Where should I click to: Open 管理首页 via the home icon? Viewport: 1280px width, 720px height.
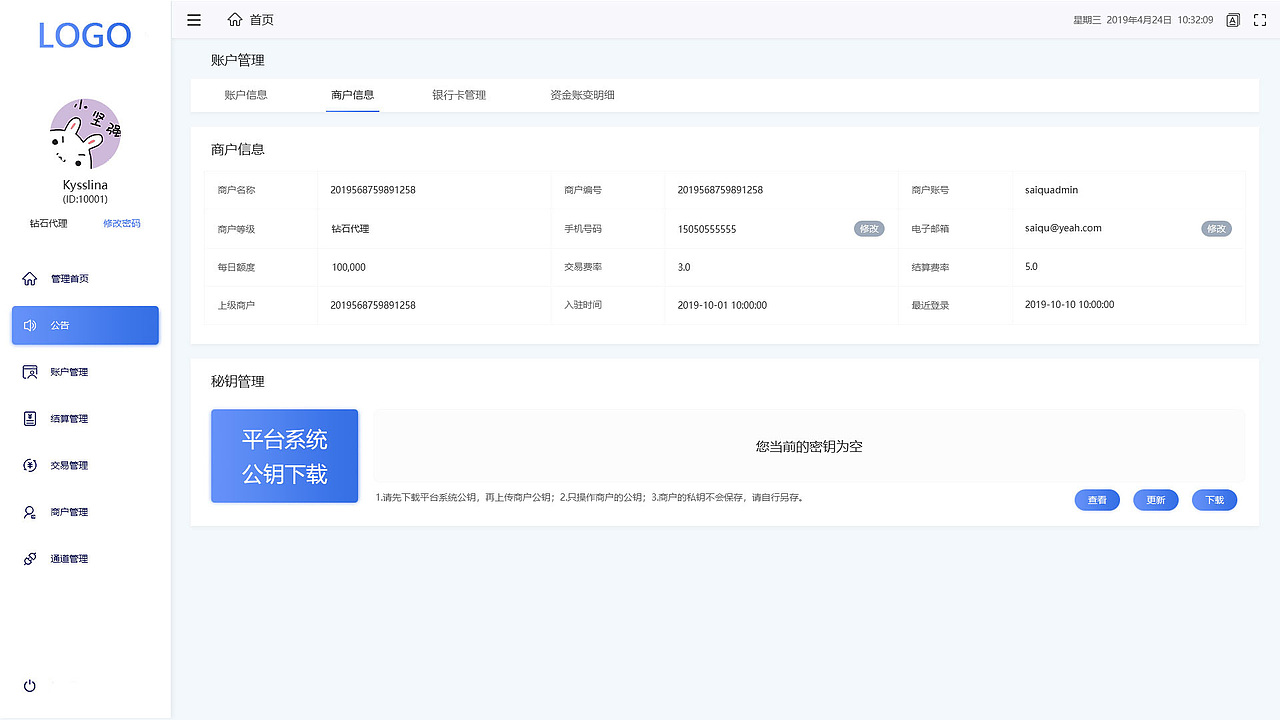[30, 278]
